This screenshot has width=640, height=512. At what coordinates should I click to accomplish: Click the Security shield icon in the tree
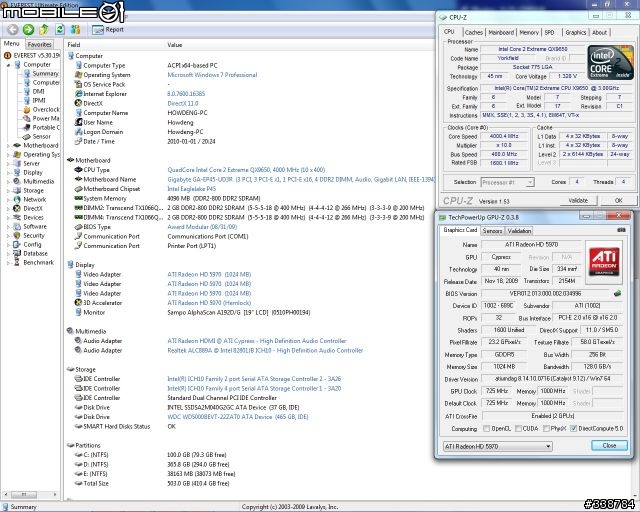pos(17,235)
